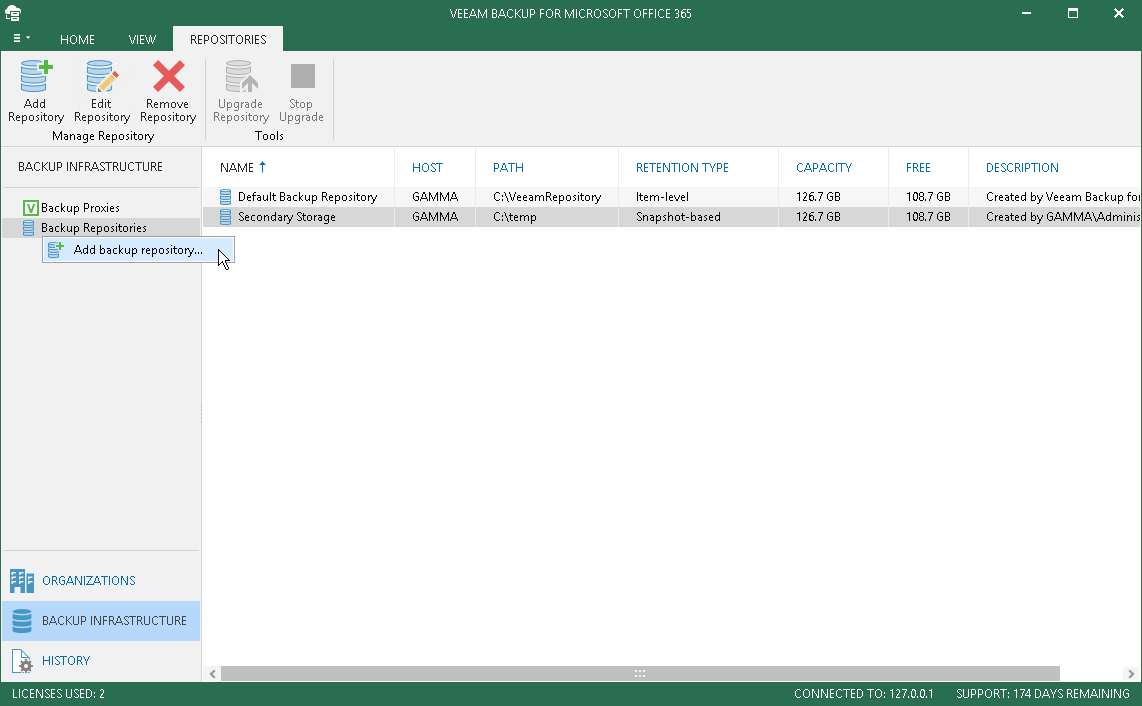Switch to the HOME ribbon tab
The height and width of the screenshot is (706, 1142).
pos(77,39)
